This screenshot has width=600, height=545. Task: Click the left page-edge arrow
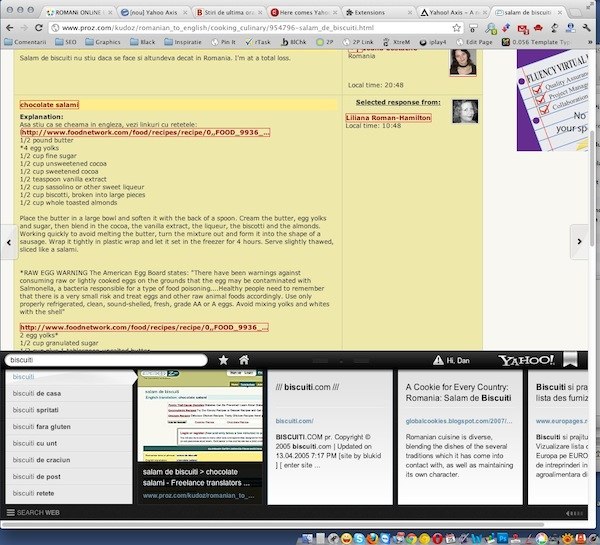click(x=9, y=242)
